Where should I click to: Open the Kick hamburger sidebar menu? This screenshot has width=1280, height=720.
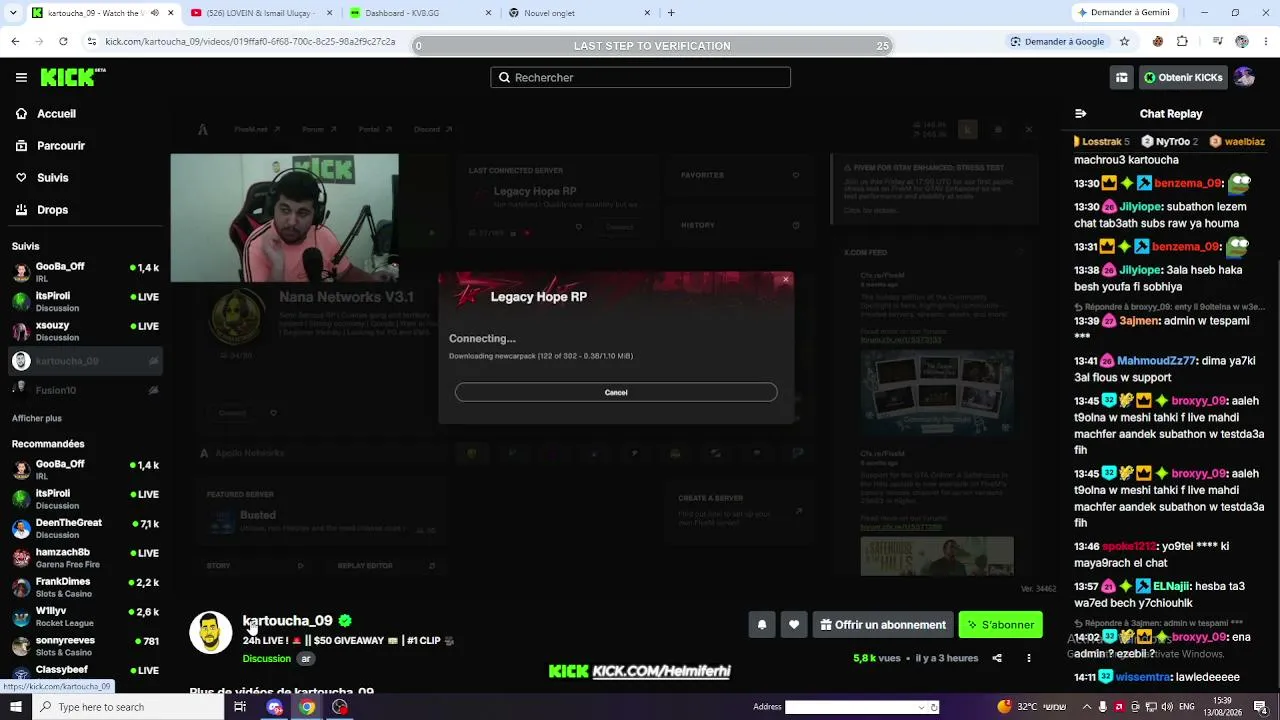(21, 77)
